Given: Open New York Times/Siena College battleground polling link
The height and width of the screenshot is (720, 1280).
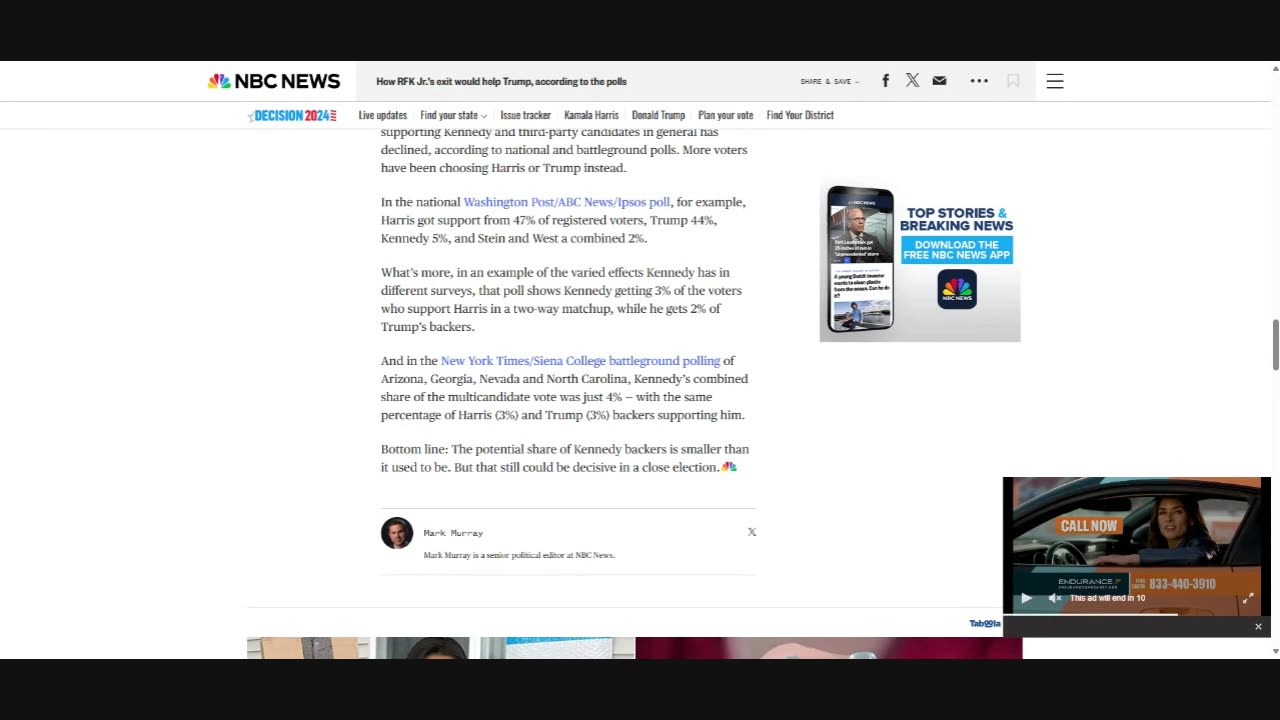Looking at the screenshot, I should click(581, 361).
